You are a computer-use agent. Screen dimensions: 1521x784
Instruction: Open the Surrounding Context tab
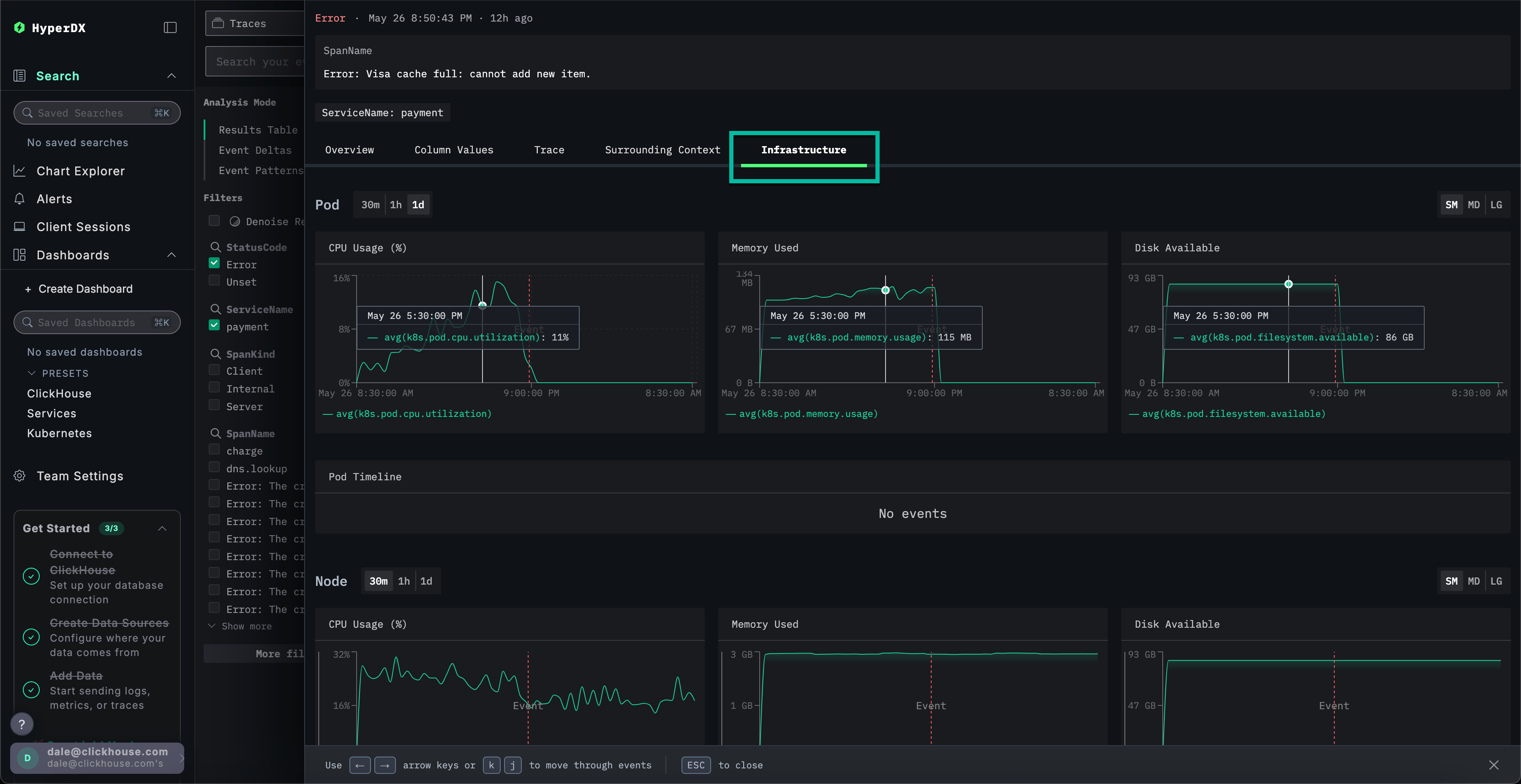(662, 150)
